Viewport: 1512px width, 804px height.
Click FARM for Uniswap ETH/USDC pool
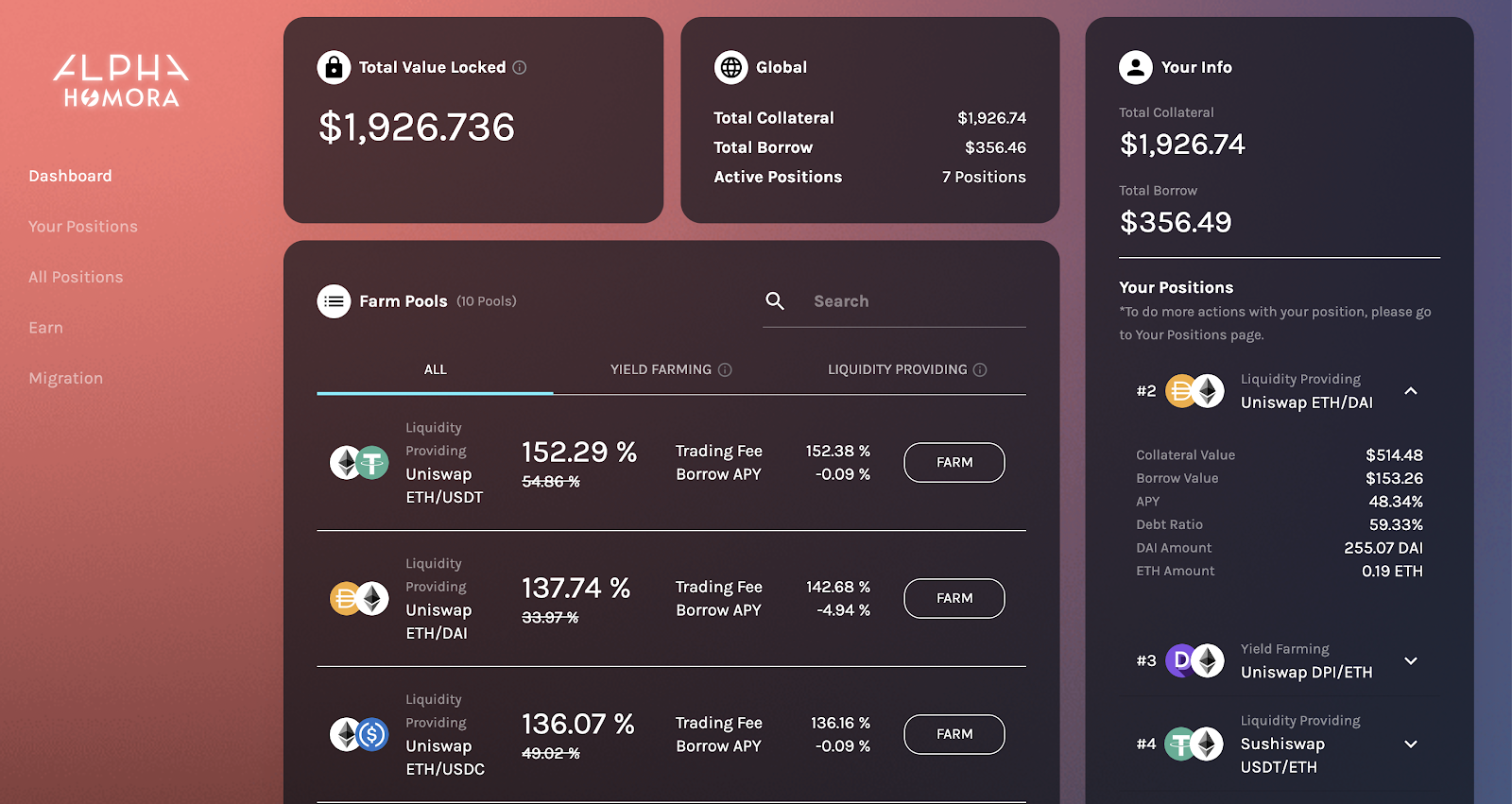(x=954, y=734)
